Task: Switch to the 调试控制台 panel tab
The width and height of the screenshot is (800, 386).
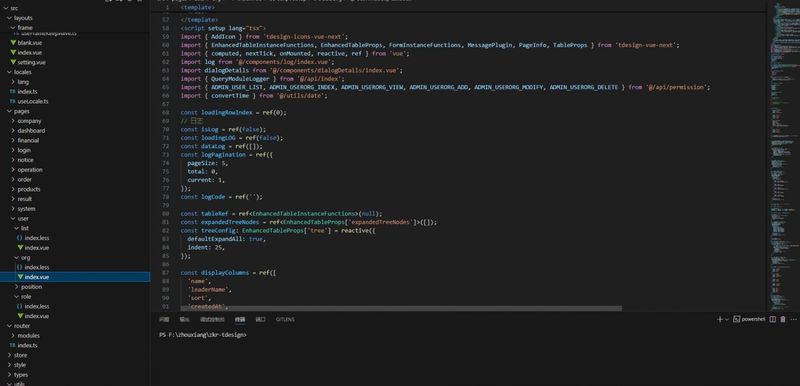Action: pyautogui.click(x=212, y=320)
